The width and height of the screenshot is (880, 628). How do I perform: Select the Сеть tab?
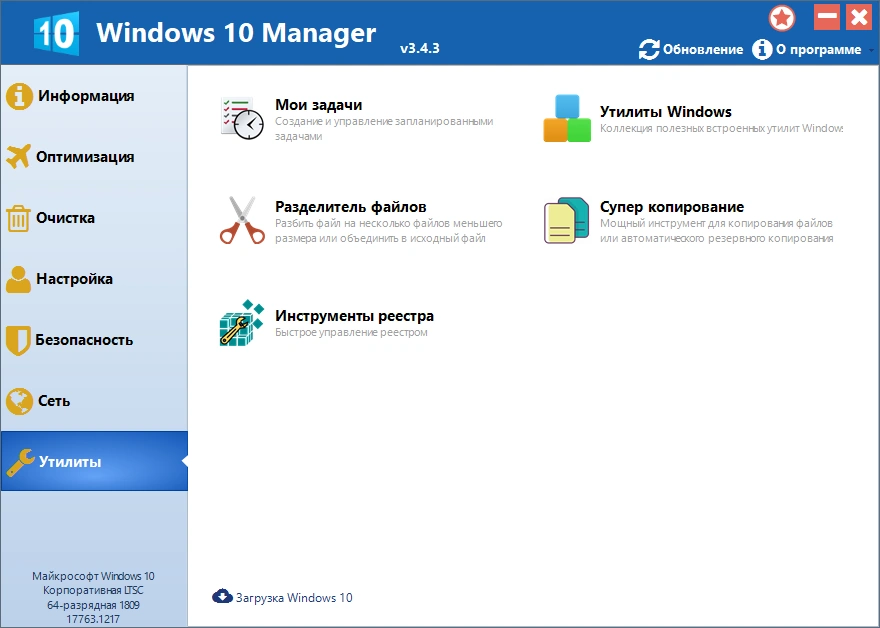(94, 401)
